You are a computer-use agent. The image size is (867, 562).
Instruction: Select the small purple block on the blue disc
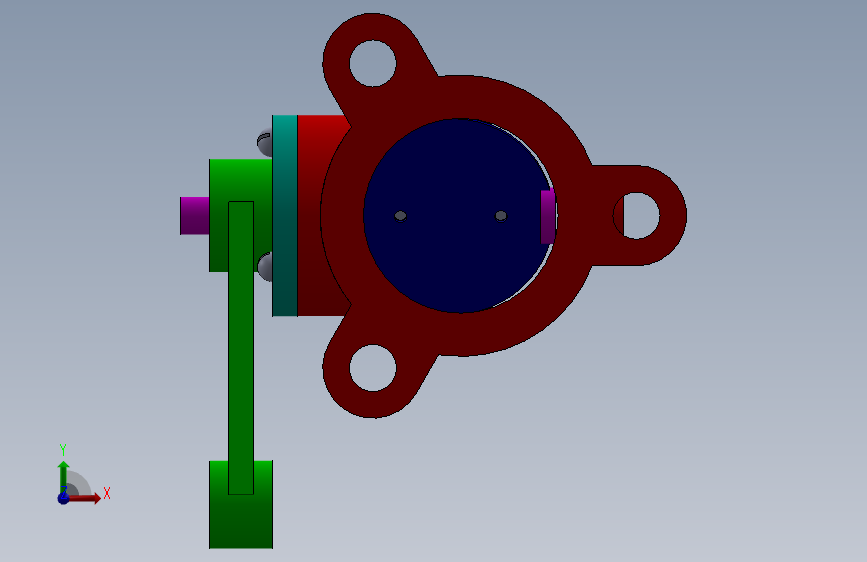point(548,216)
